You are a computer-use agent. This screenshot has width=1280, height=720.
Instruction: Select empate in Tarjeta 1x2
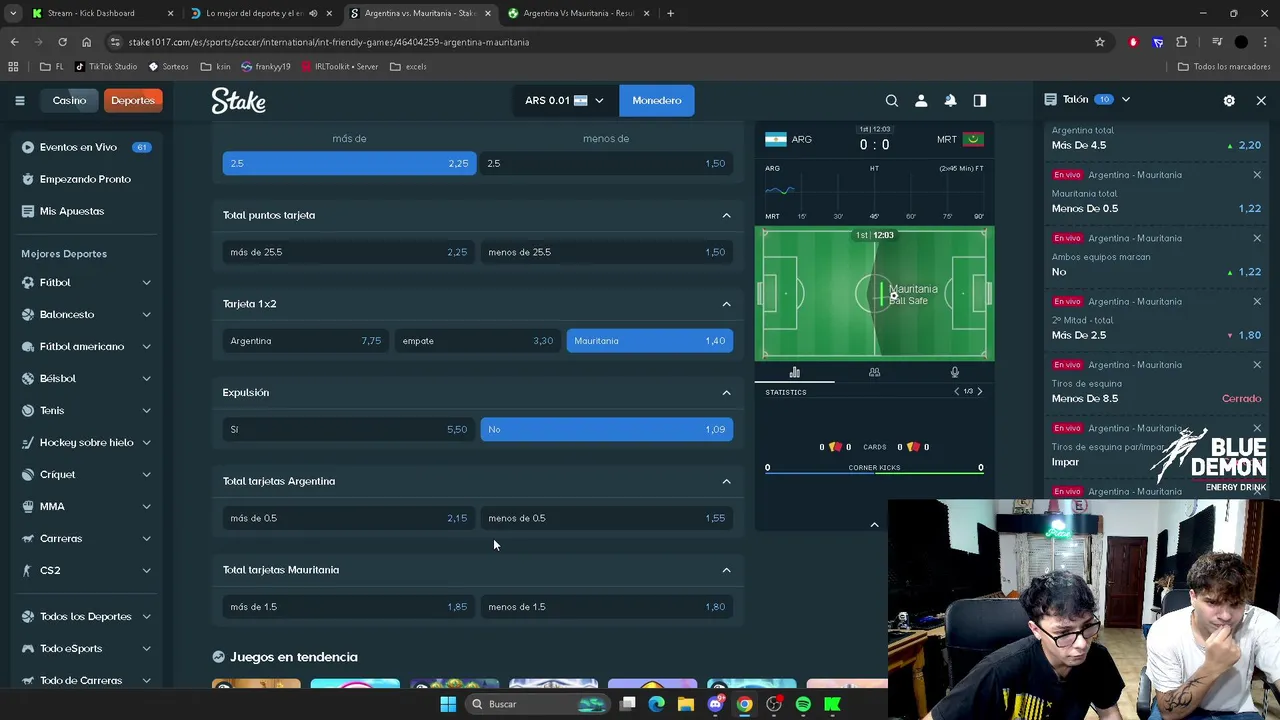[478, 341]
